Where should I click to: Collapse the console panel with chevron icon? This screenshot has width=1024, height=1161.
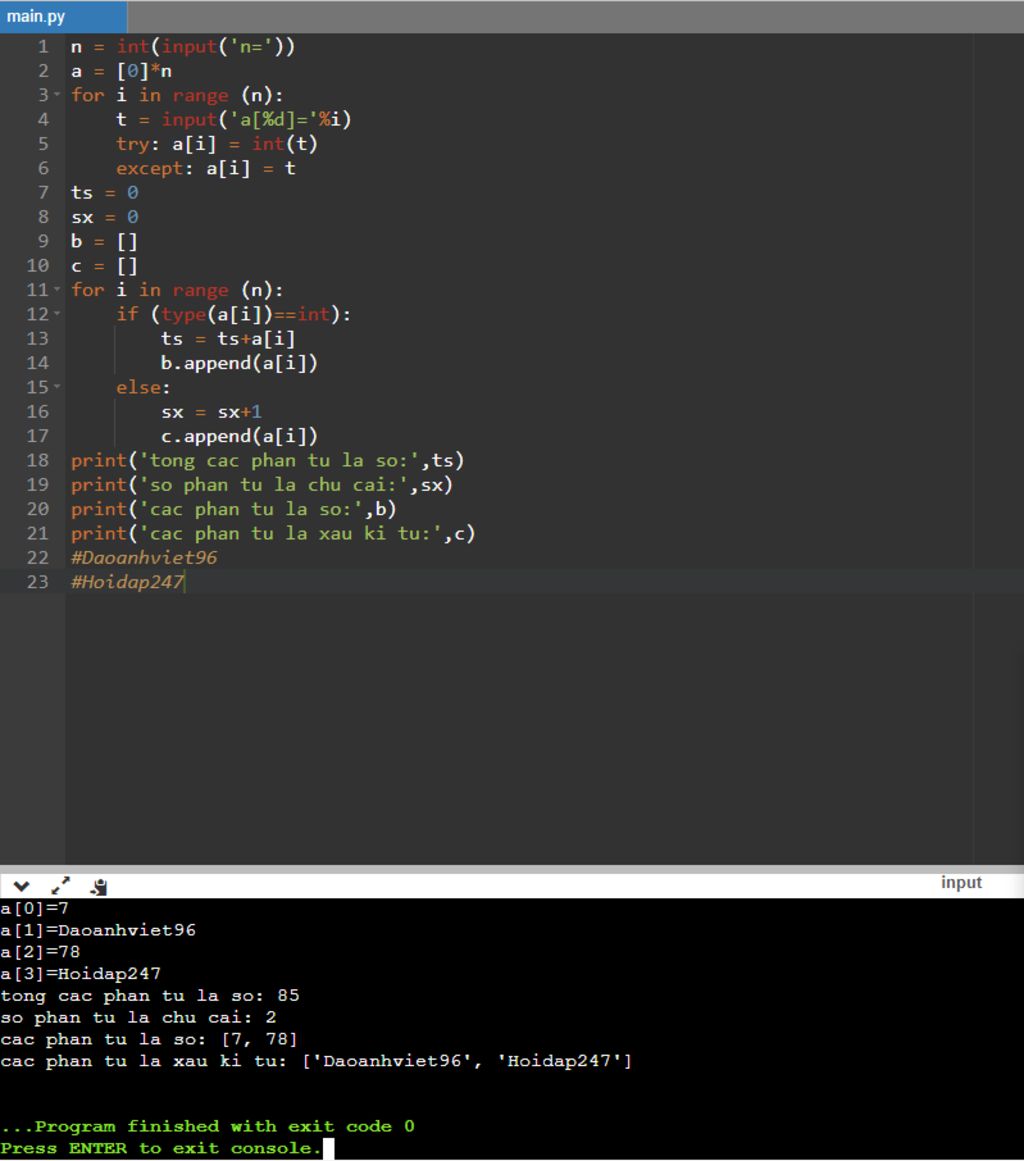click(21, 886)
